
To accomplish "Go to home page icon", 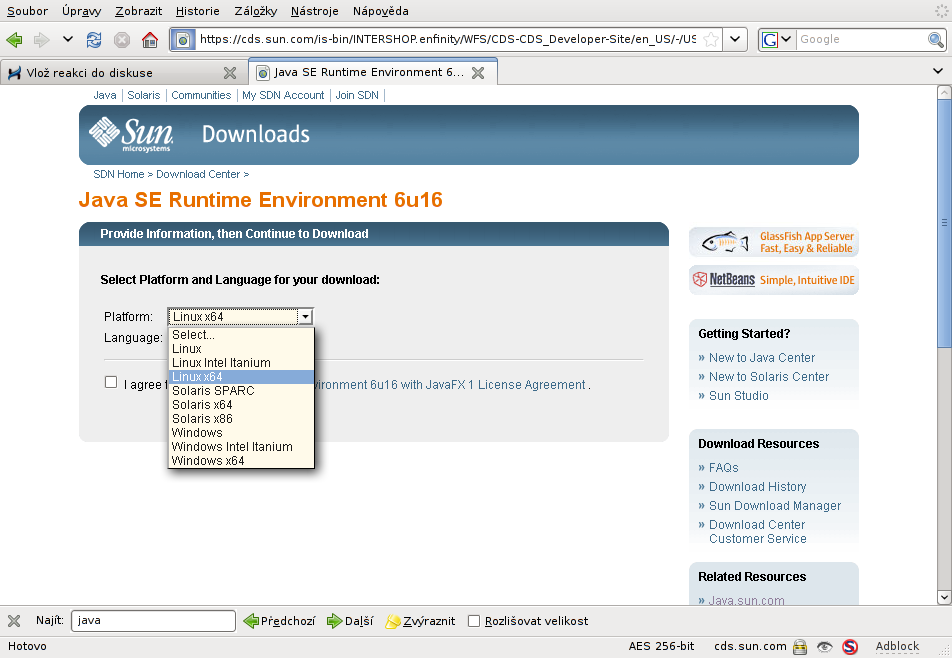I will 149,40.
